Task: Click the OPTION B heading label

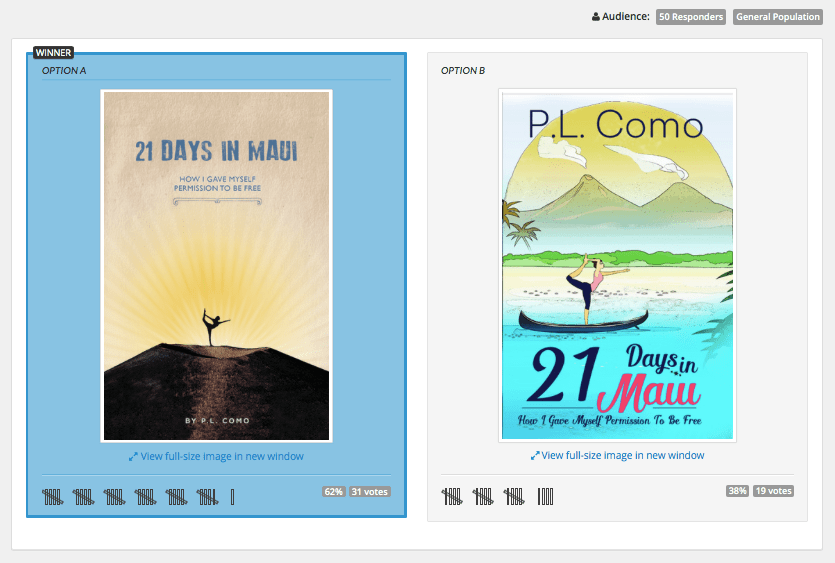Action: (x=463, y=71)
